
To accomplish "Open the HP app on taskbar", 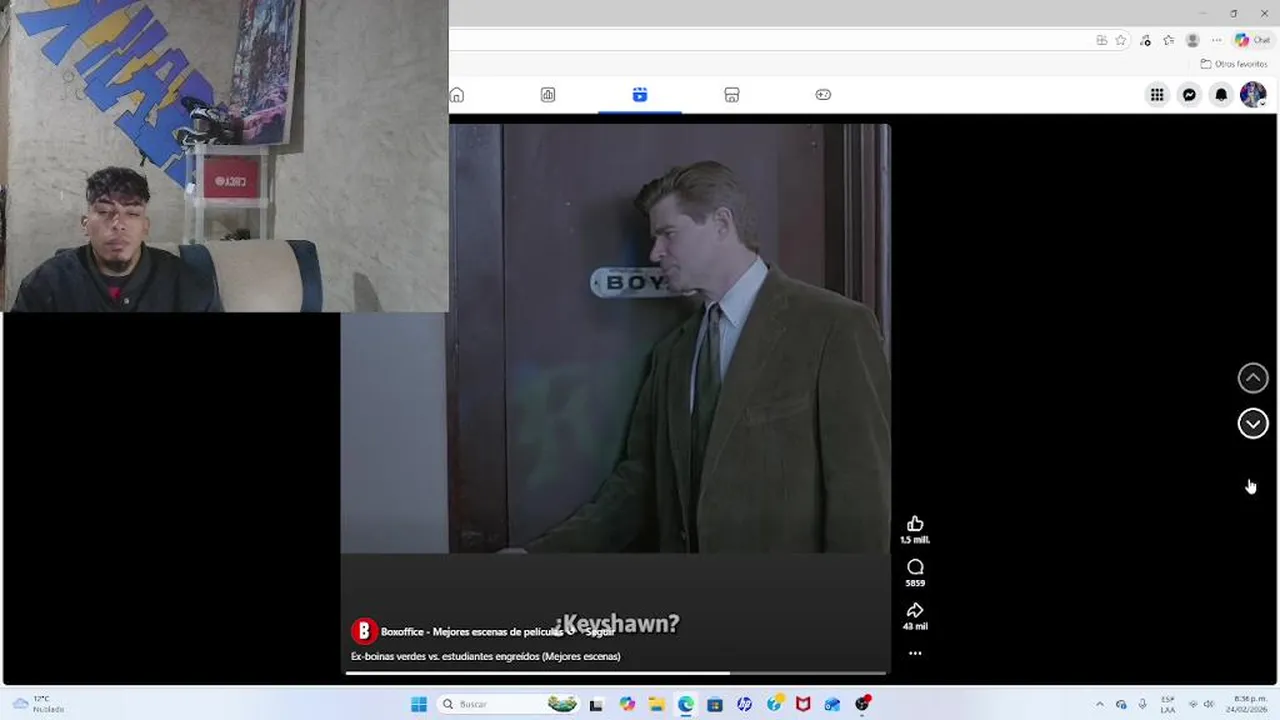I will point(744,704).
